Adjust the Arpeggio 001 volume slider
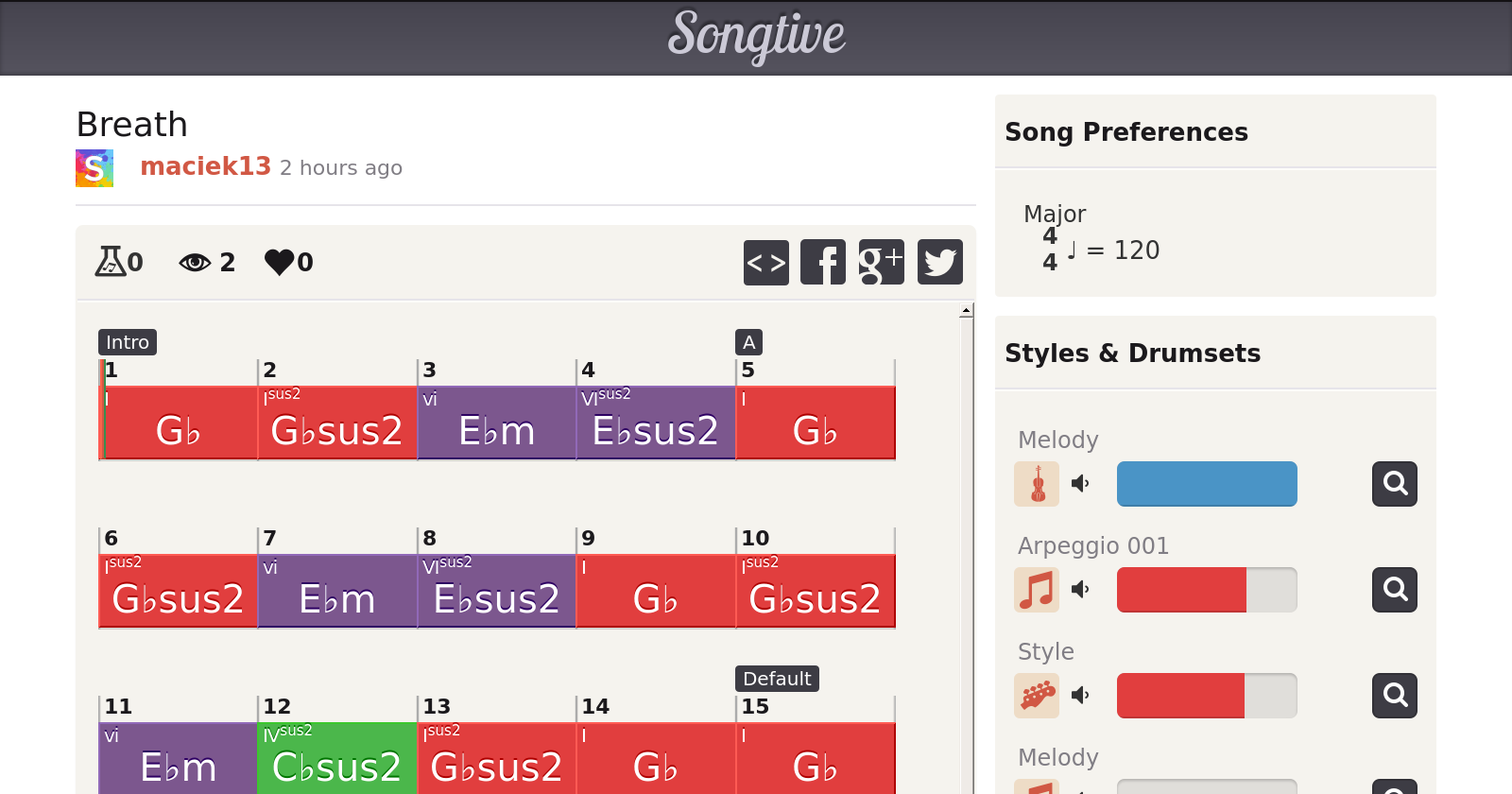This screenshot has width=1512, height=794. pyautogui.click(x=1207, y=590)
